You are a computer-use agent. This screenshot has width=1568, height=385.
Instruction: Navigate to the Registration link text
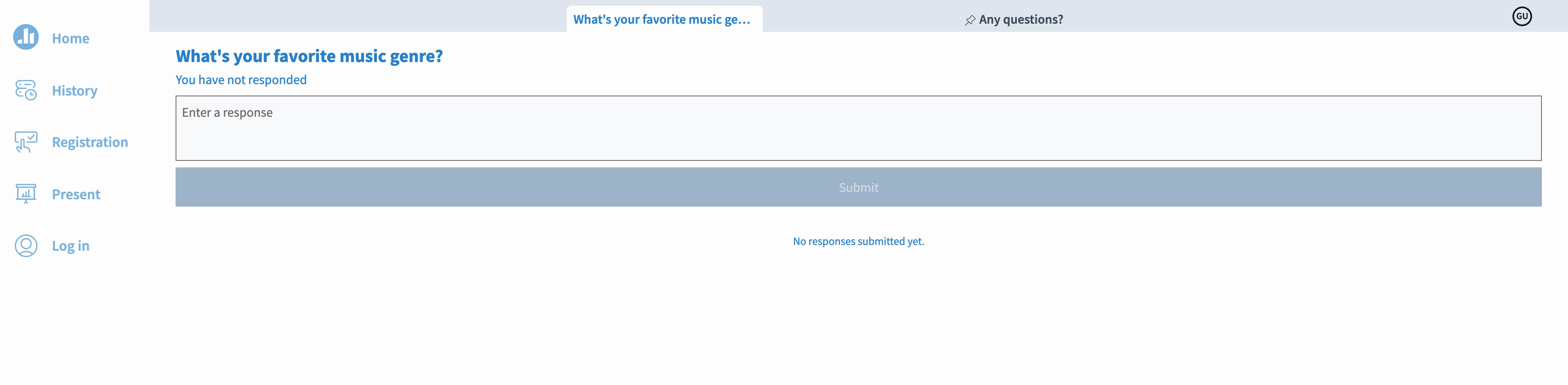tap(90, 142)
